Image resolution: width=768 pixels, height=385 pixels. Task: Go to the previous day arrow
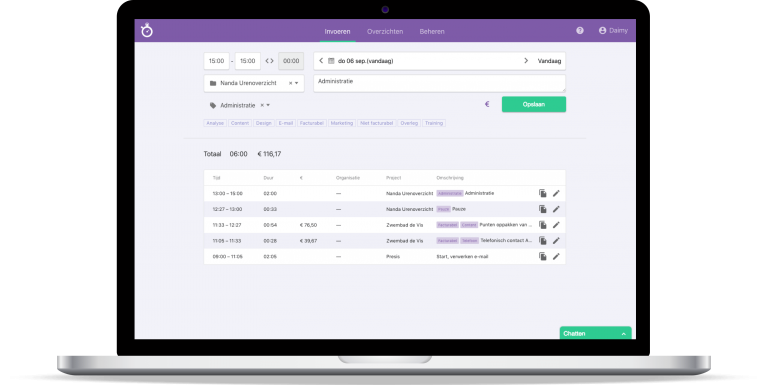pos(321,61)
